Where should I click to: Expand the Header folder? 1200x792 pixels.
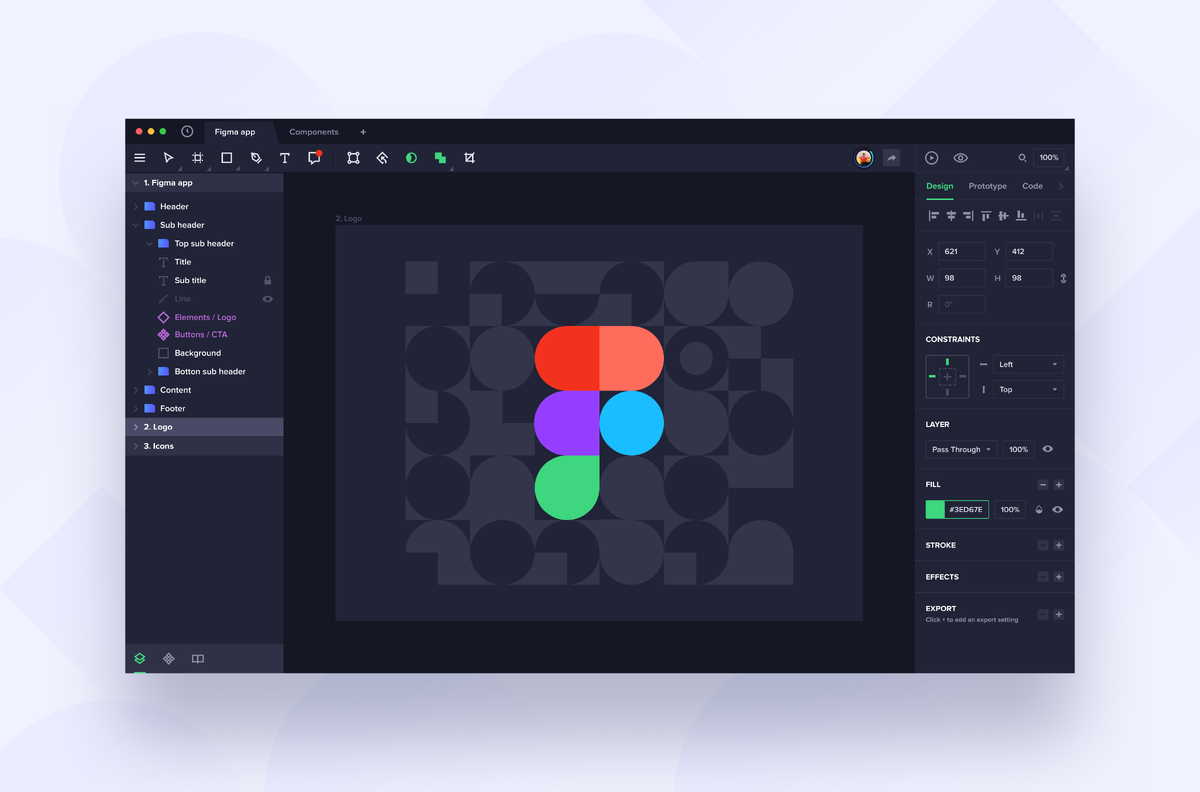[x=136, y=207]
